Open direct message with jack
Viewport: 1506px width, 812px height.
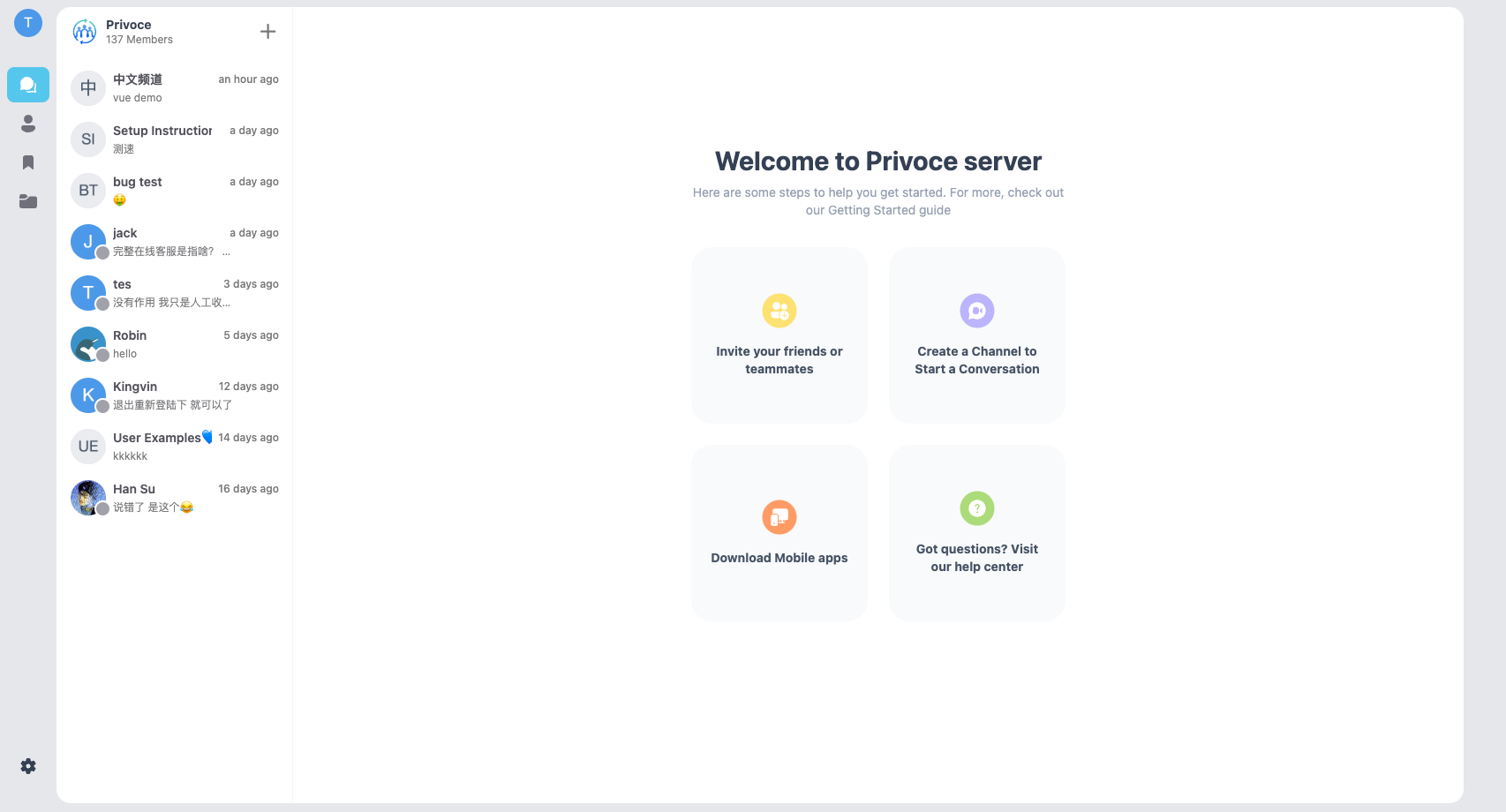175,242
